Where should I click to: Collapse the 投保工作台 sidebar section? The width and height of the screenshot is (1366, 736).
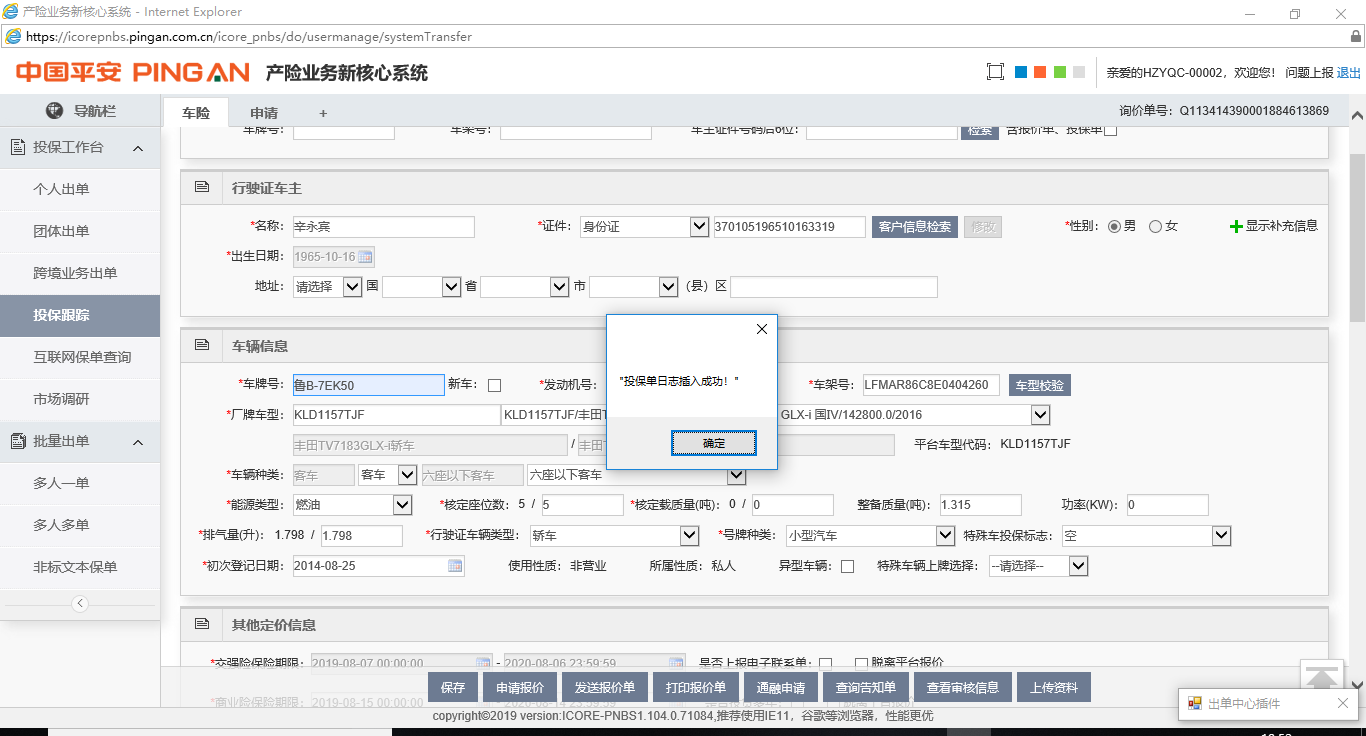coord(138,148)
